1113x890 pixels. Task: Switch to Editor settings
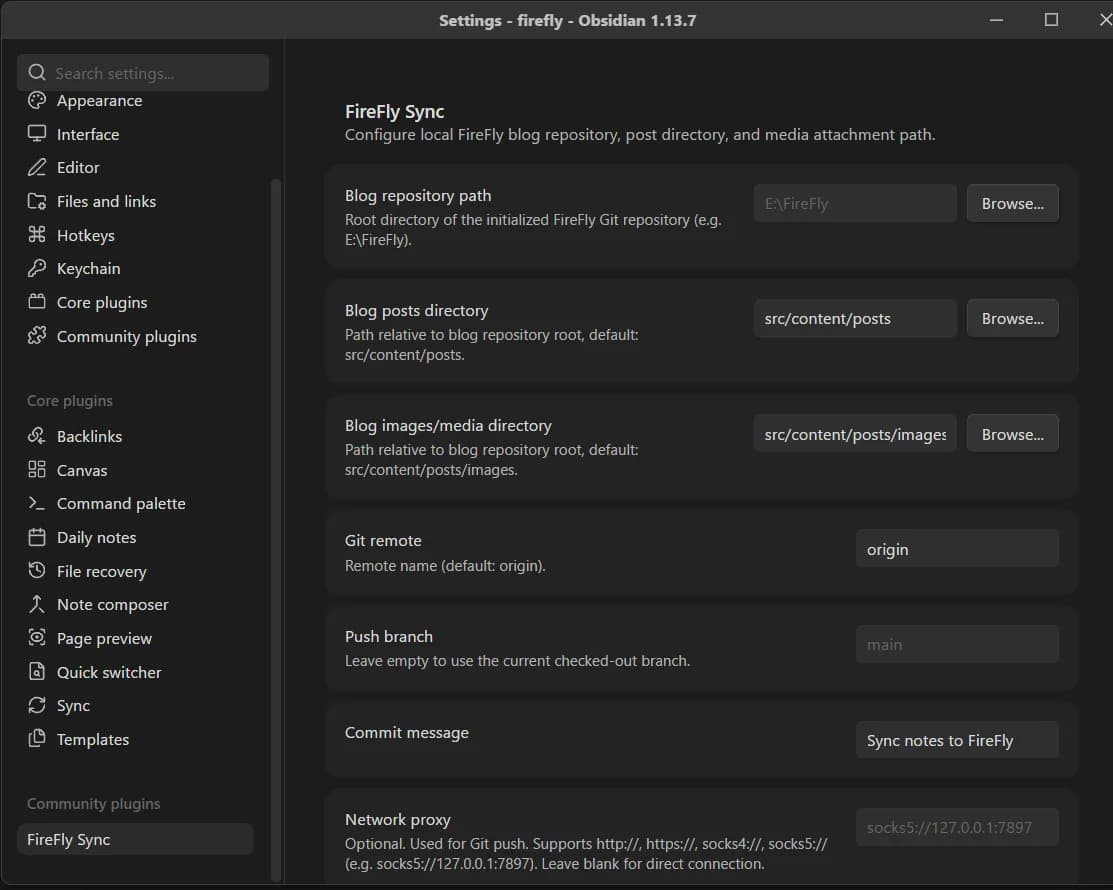tap(135, 167)
